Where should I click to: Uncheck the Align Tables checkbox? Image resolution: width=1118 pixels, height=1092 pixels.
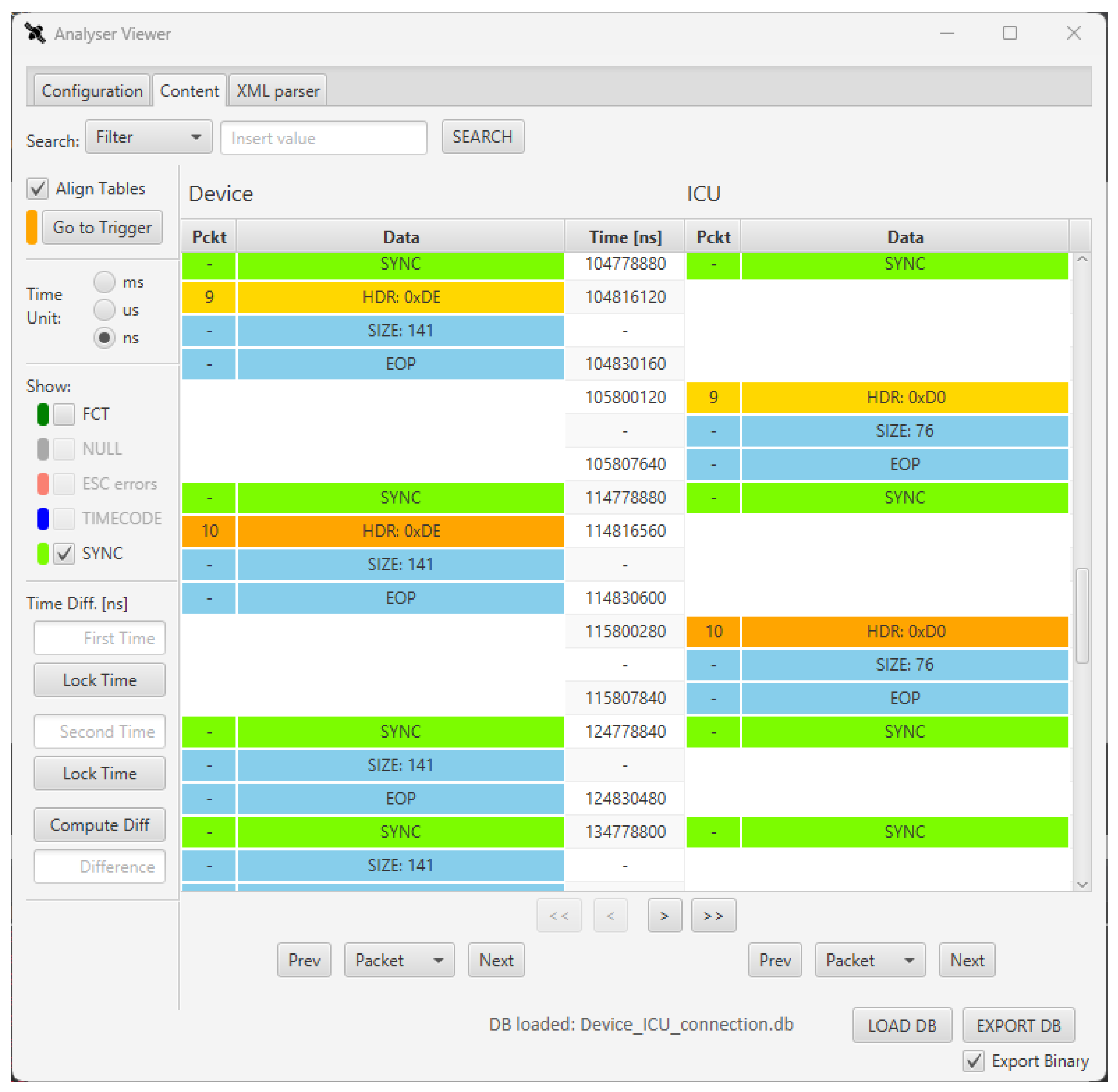tap(38, 189)
